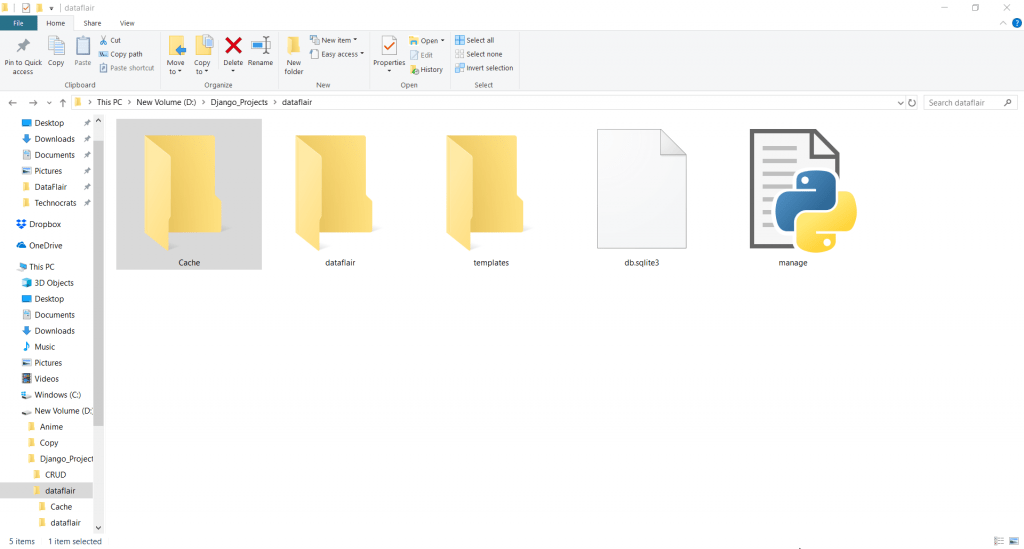Open address bar history dropdown
1024x549 pixels.
pyautogui.click(x=900, y=102)
